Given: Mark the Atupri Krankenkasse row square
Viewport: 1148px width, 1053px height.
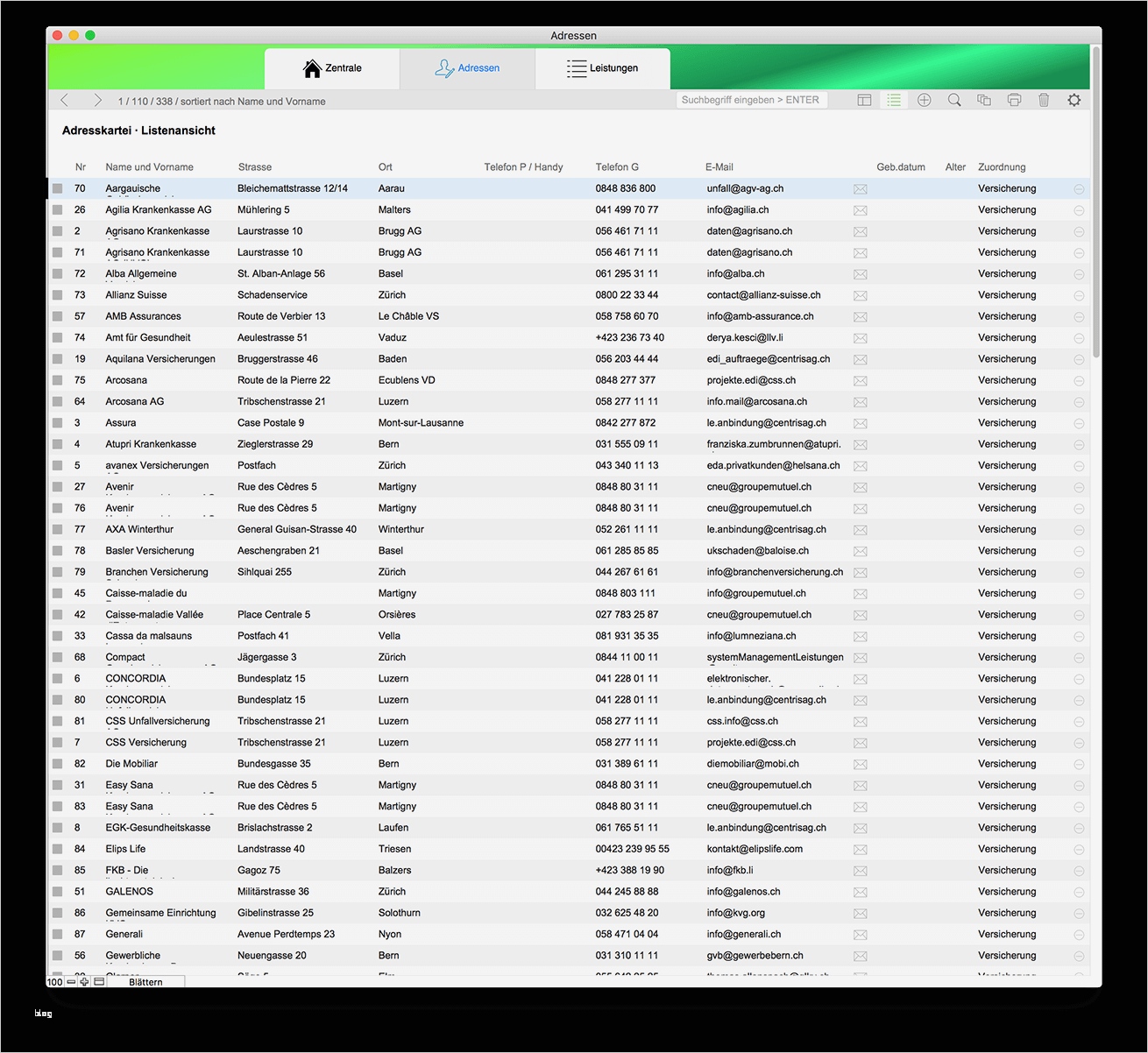Looking at the screenshot, I should [x=57, y=444].
